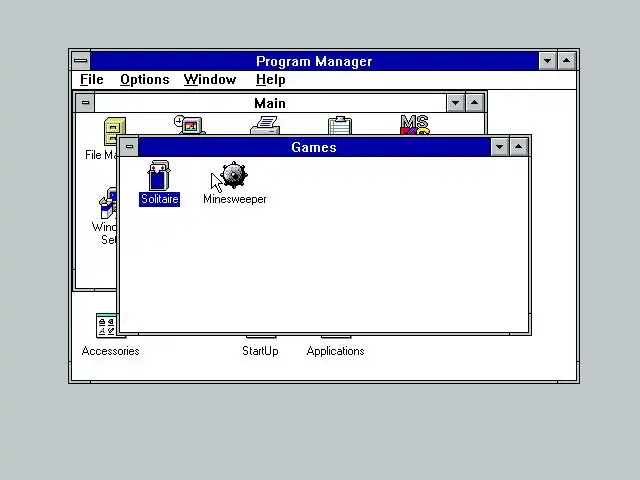640x480 pixels.
Task: Minimize the Main group window
Action: (455, 103)
